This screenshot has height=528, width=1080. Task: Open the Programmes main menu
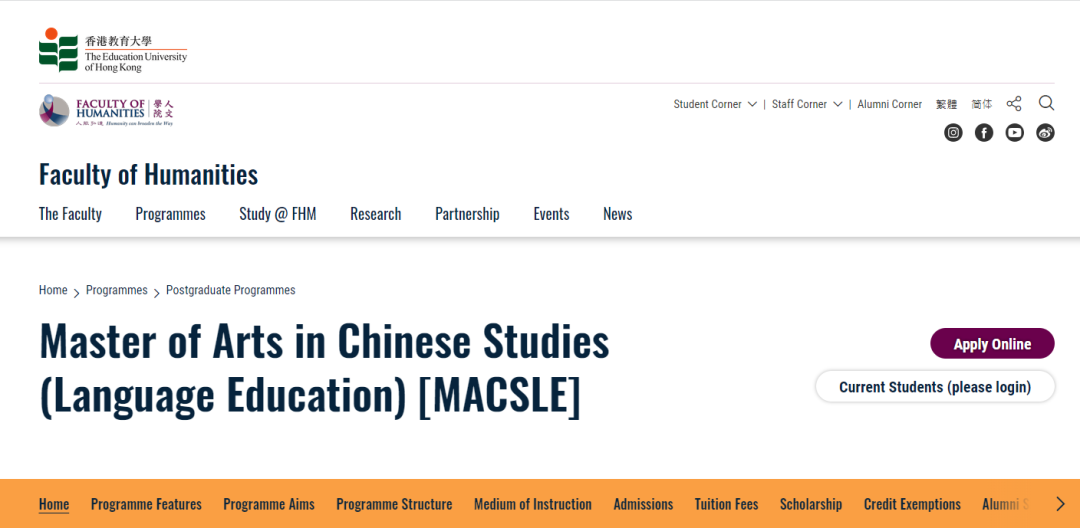170,214
